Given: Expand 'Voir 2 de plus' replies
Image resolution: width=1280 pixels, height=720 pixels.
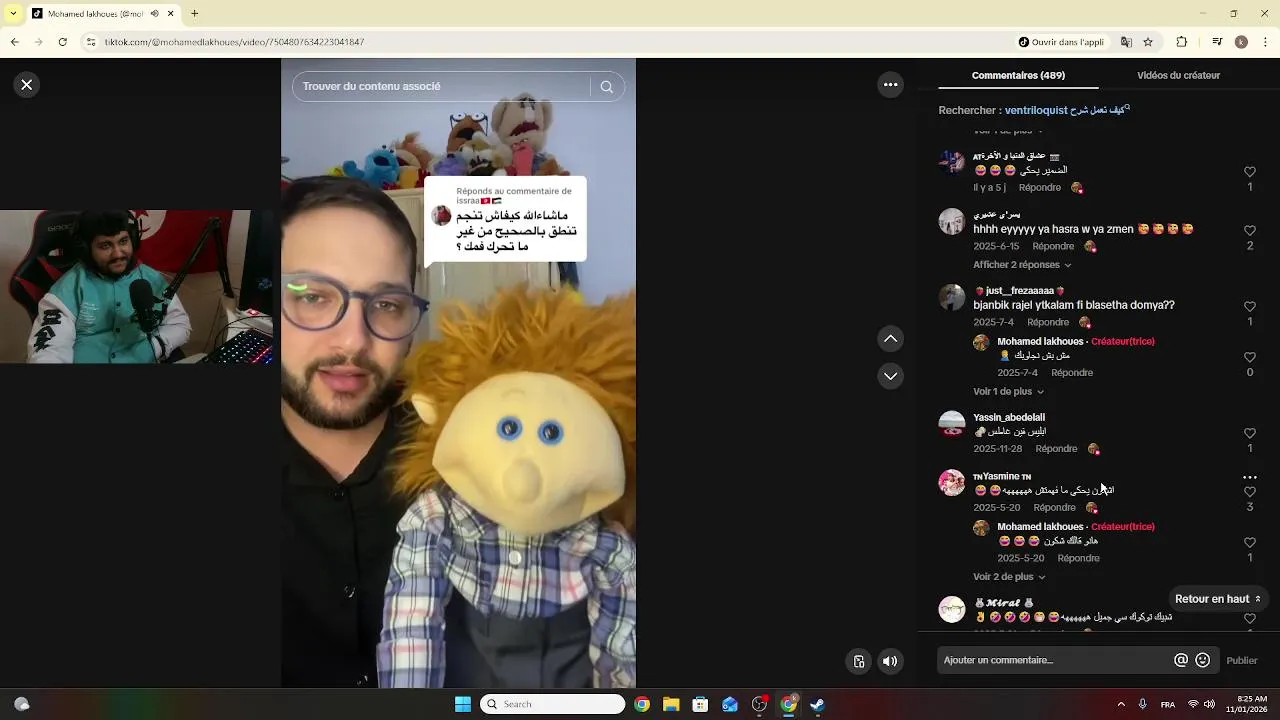Looking at the screenshot, I should click(x=1009, y=577).
